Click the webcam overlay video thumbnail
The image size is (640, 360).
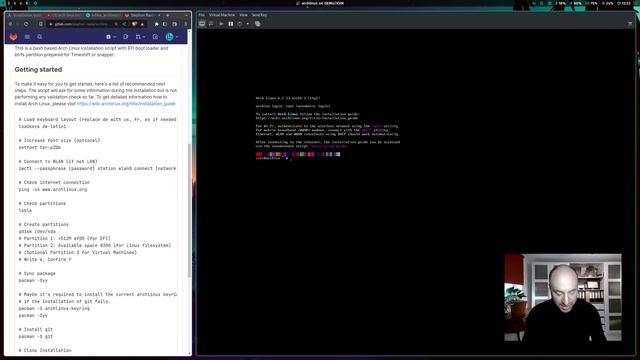point(563,297)
